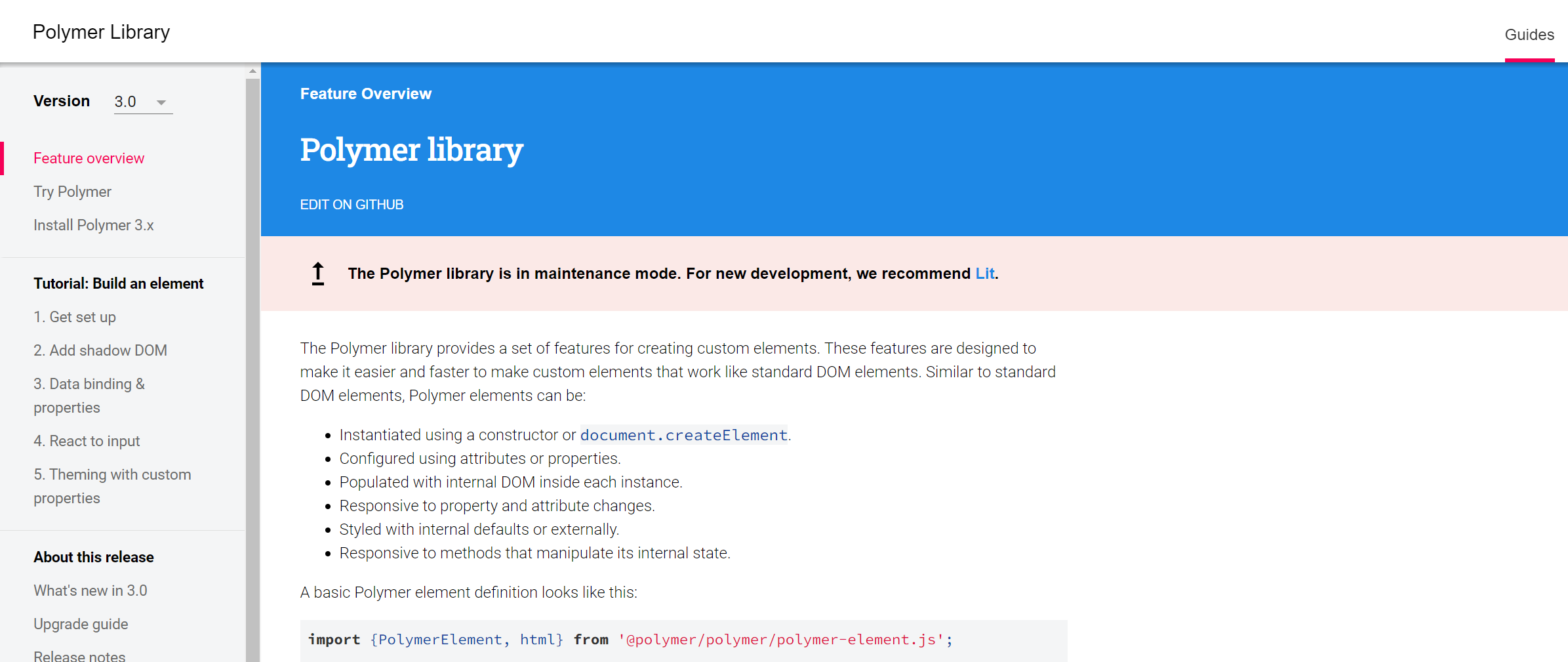Click the Polymer library page heading

[412, 150]
